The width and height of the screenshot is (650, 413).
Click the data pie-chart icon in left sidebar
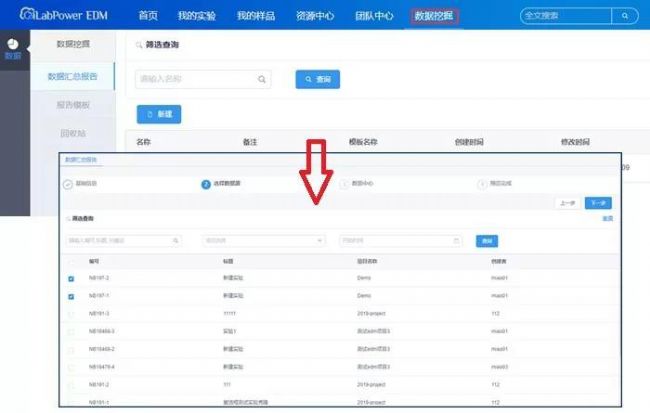point(12,45)
